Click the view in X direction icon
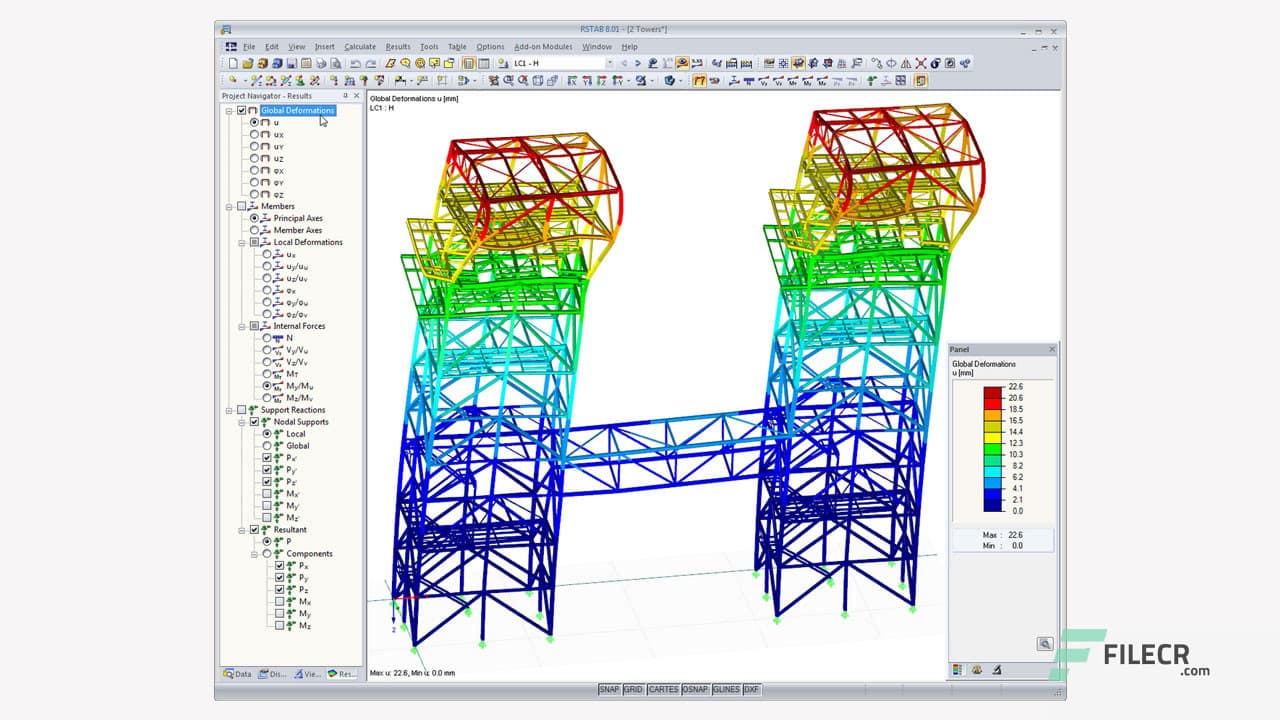 (573, 81)
